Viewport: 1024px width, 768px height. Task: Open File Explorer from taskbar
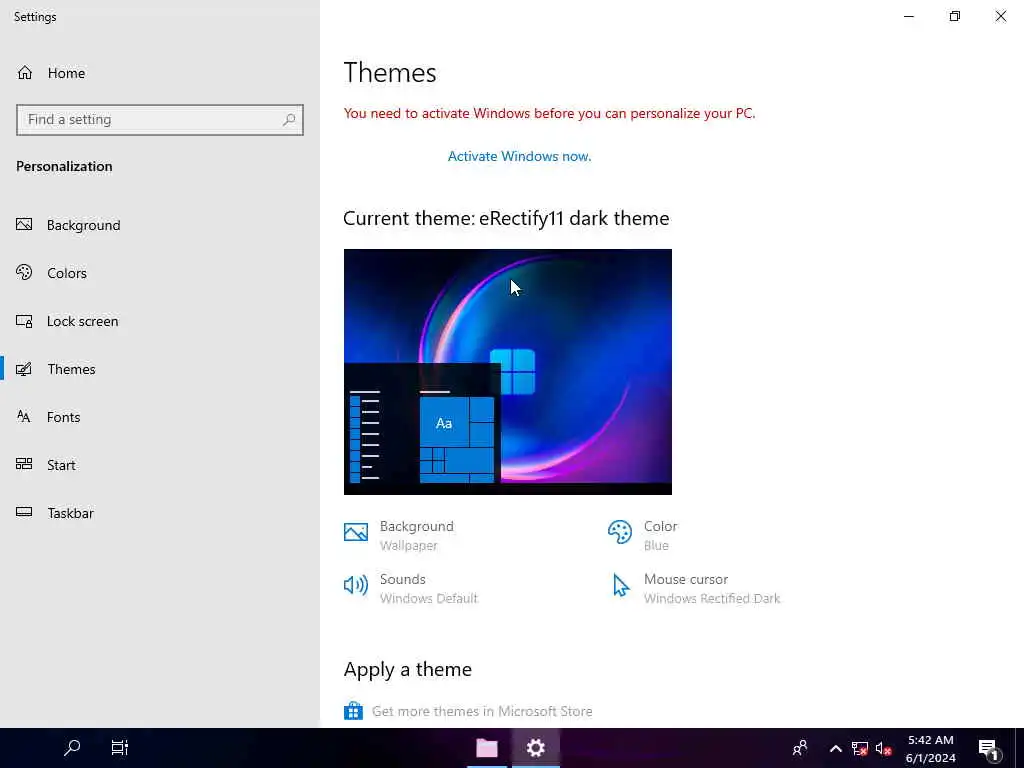487,748
